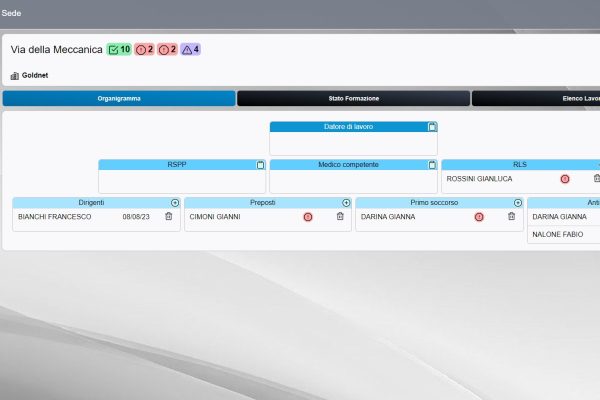The image size is (600, 400).
Task: Delete BIANCHI FRANCESCO from Dirigenti
Action: (x=169, y=216)
